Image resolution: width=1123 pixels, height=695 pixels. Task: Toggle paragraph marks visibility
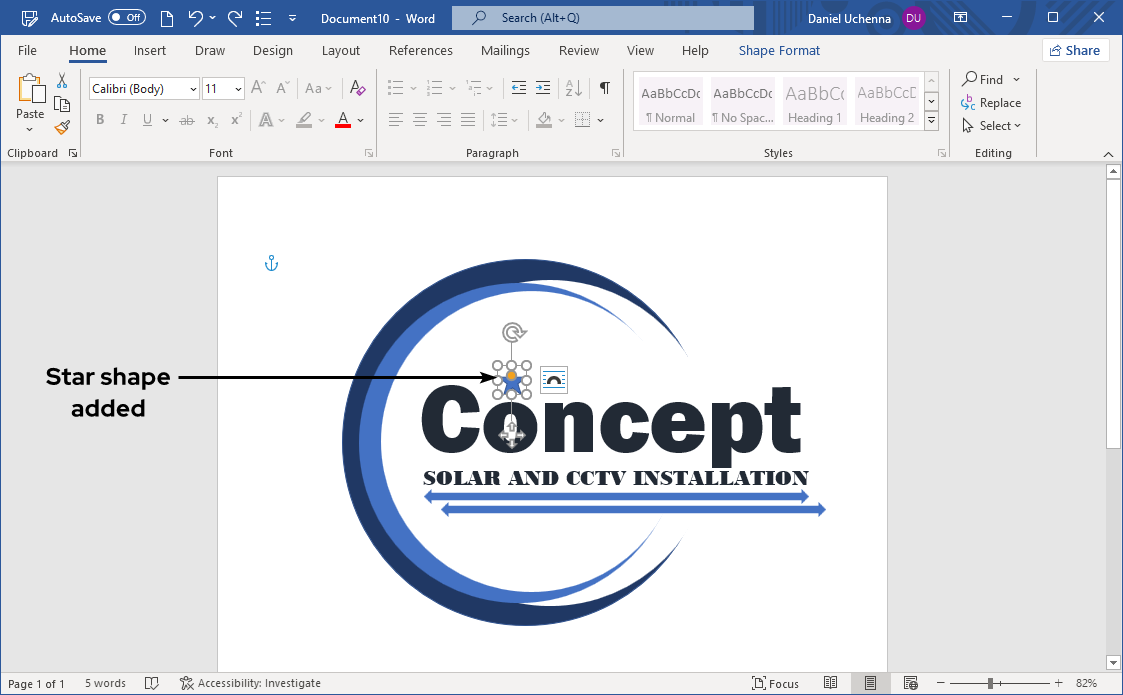(604, 88)
